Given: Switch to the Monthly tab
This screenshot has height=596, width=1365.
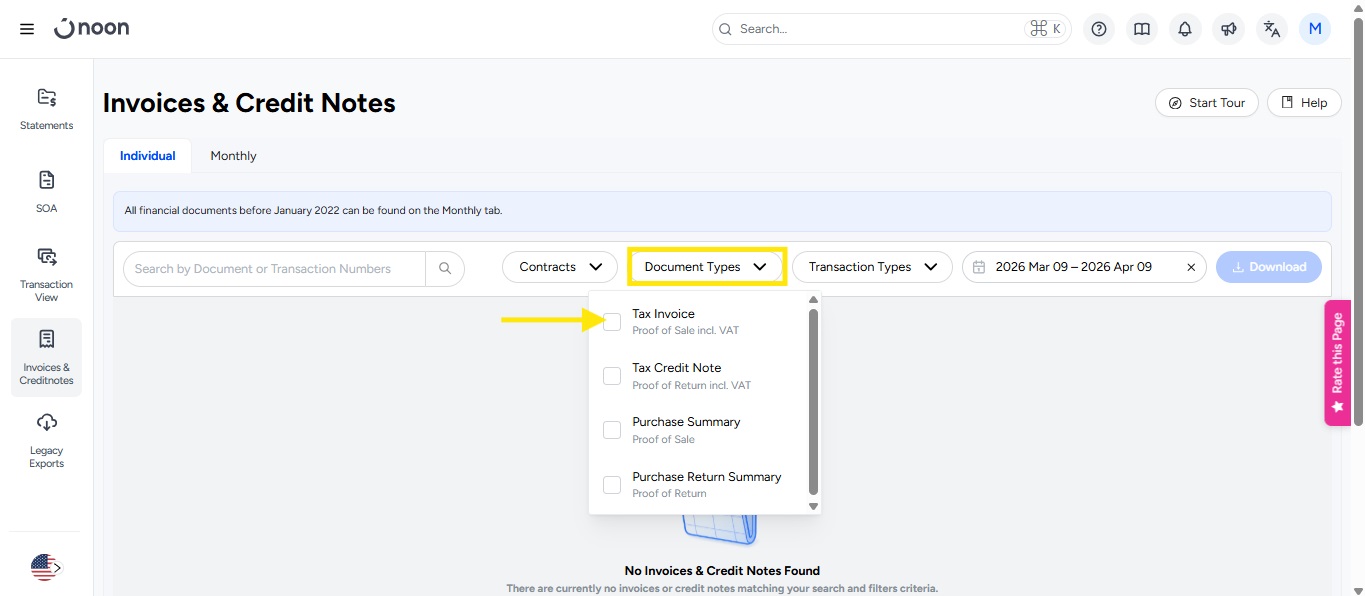Looking at the screenshot, I should (233, 156).
